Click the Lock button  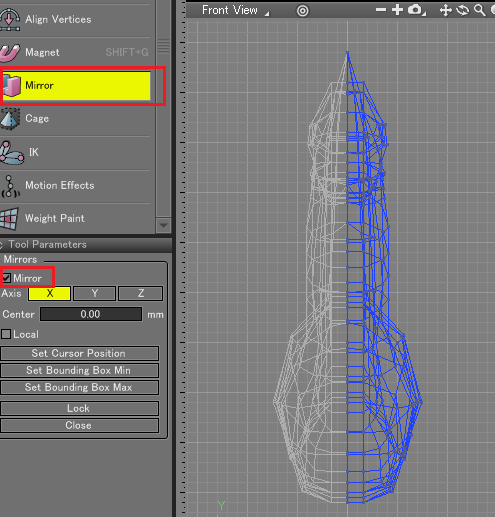tap(79, 408)
